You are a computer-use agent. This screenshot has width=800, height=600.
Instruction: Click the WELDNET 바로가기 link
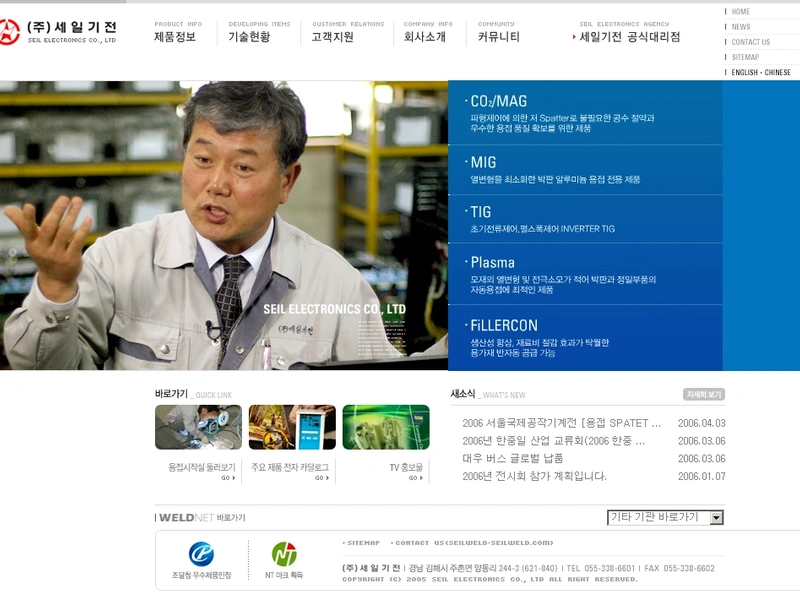(202, 517)
